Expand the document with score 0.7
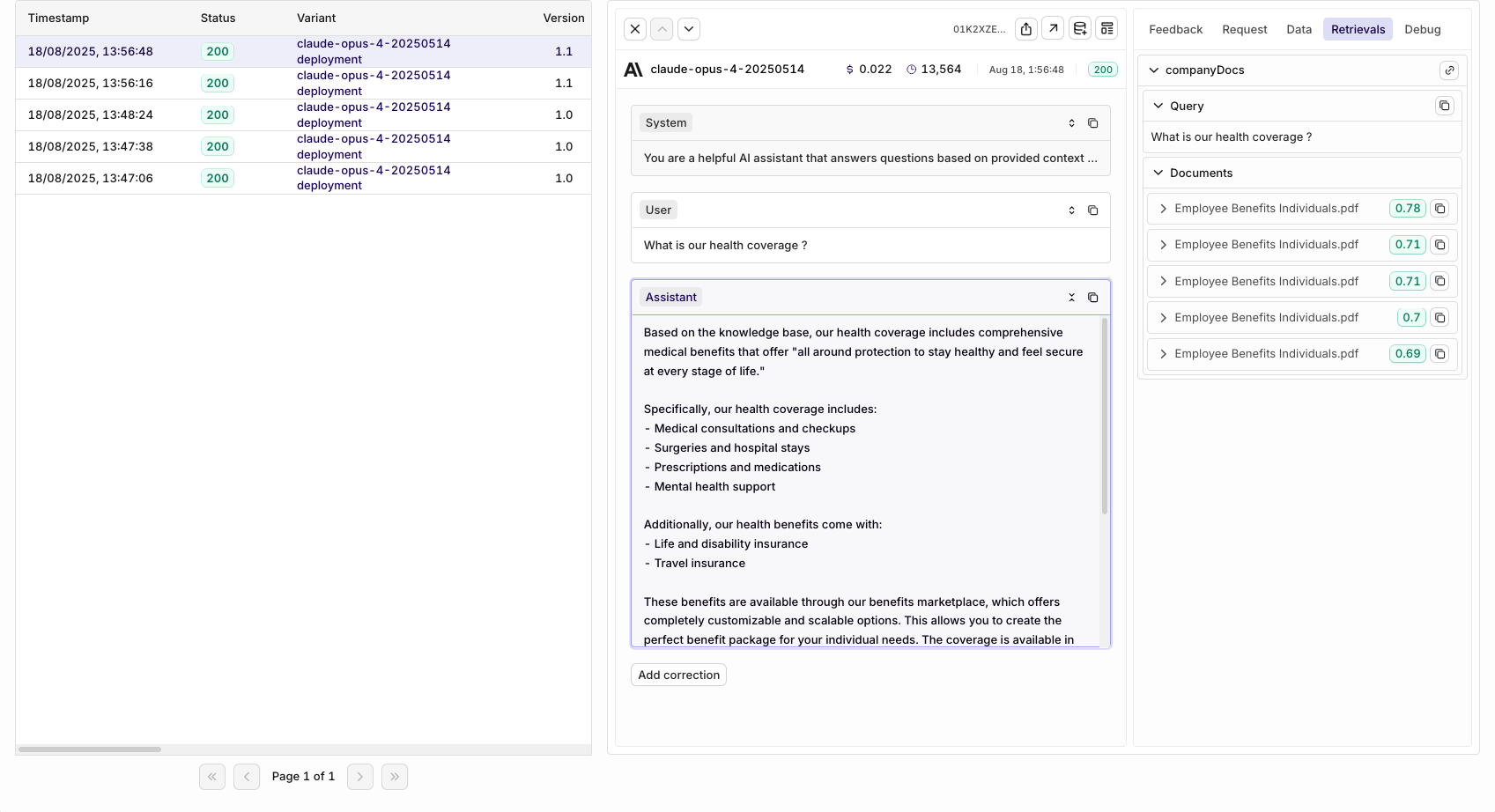The image size is (1495, 812). pyautogui.click(x=1164, y=318)
